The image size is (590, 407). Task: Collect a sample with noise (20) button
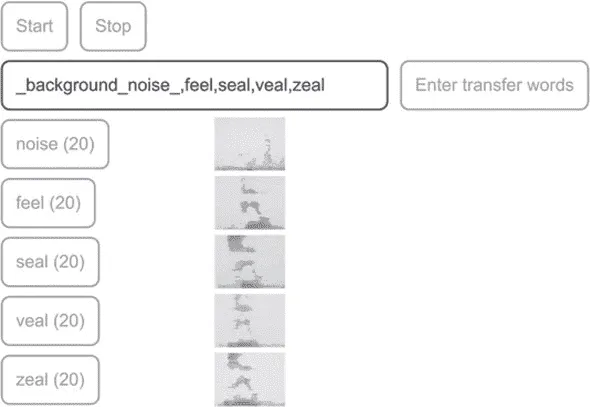tap(55, 144)
